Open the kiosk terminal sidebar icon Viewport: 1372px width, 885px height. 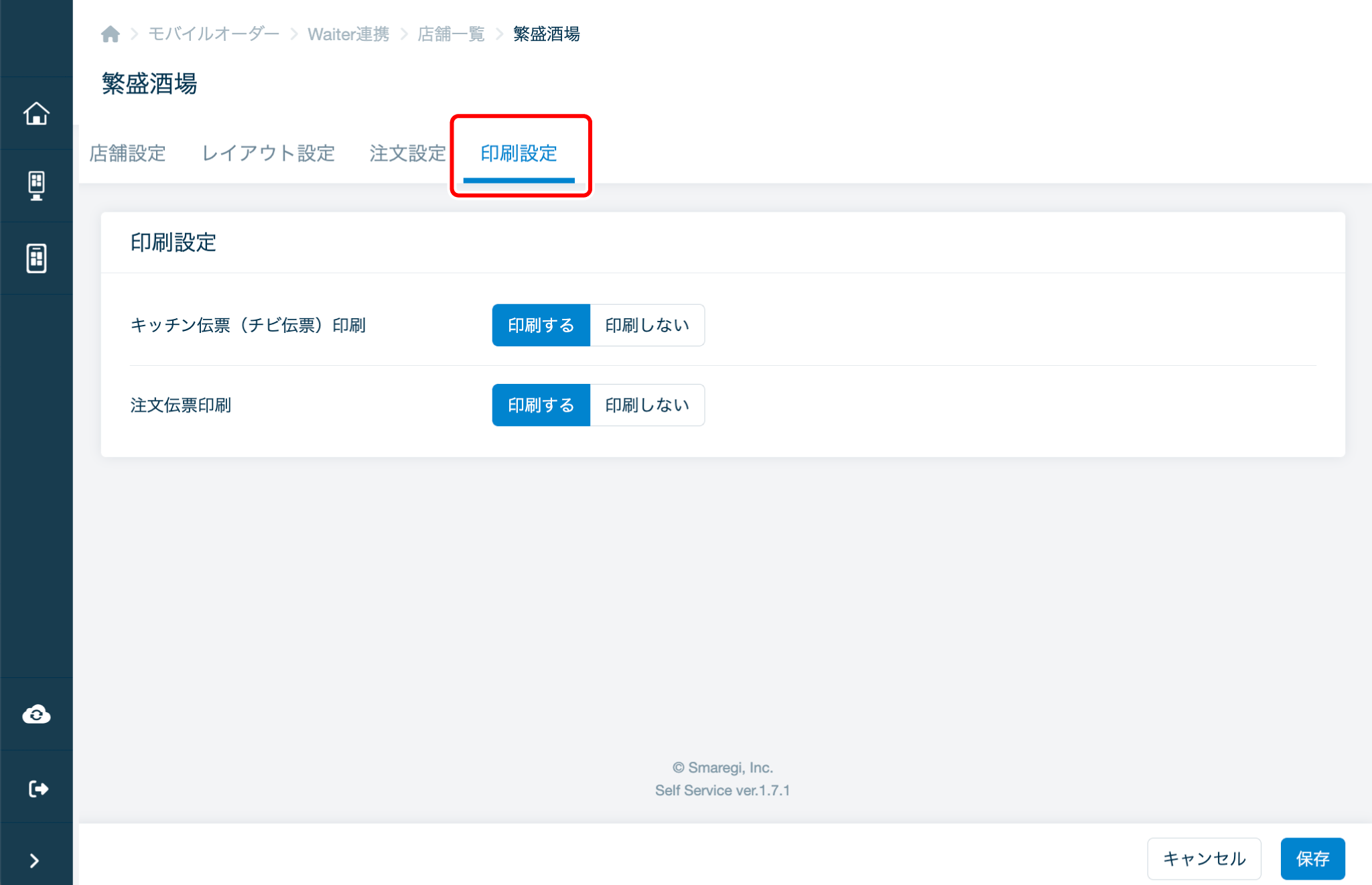[x=36, y=186]
